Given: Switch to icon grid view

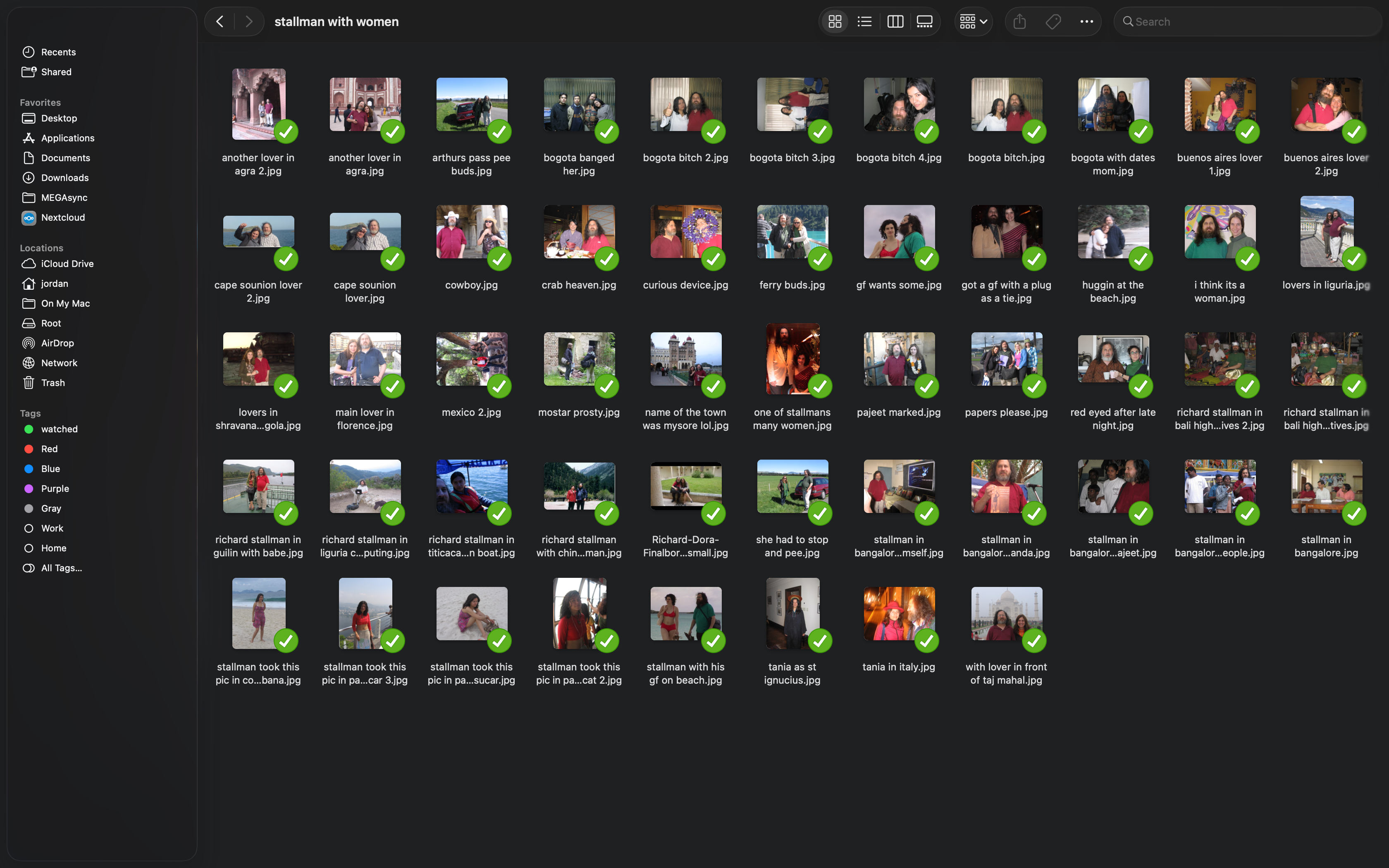Looking at the screenshot, I should [x=835, y=22].
